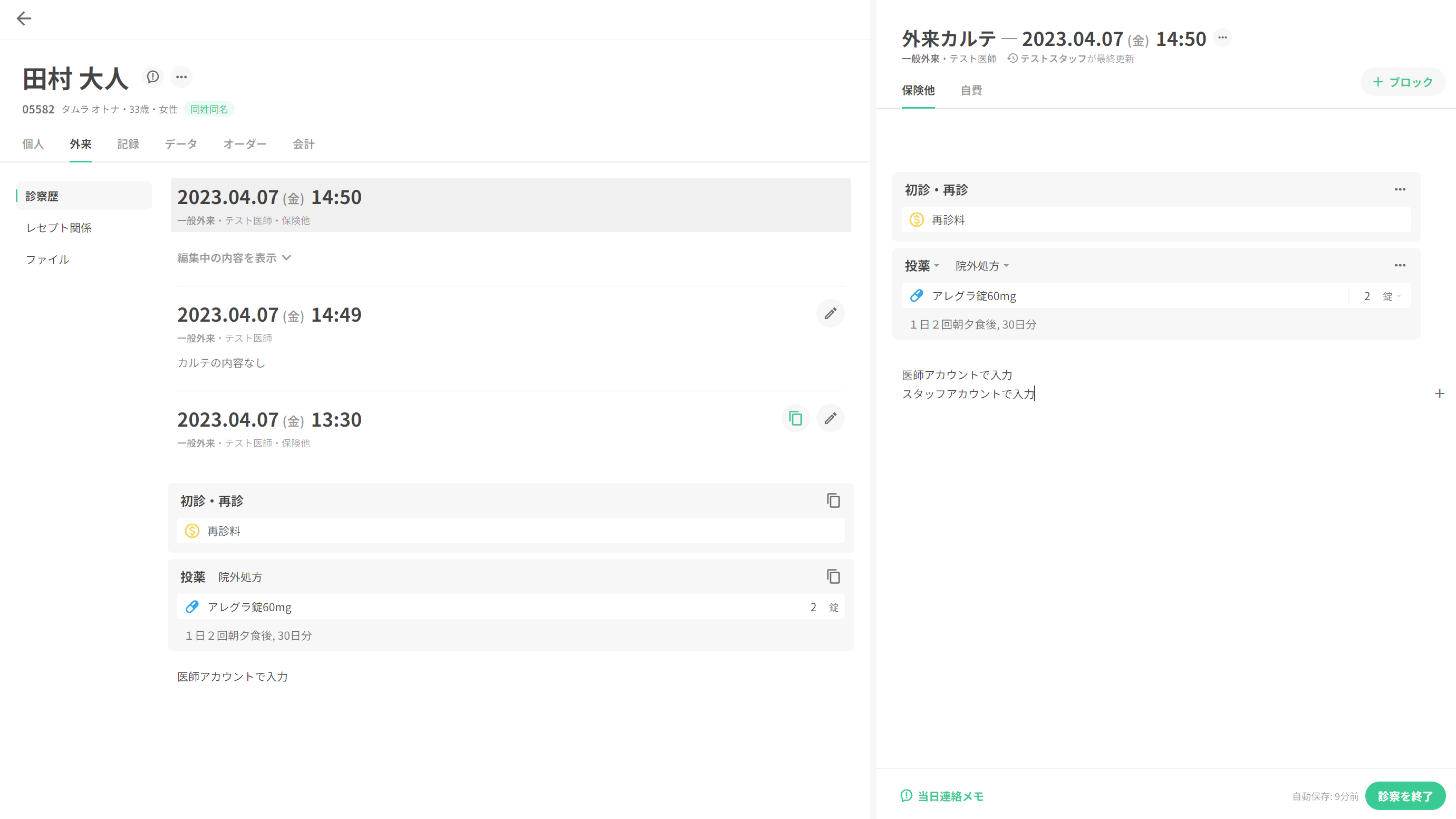Click the plus icon beside the note text
The image size is (1456, 819).
1439,393
